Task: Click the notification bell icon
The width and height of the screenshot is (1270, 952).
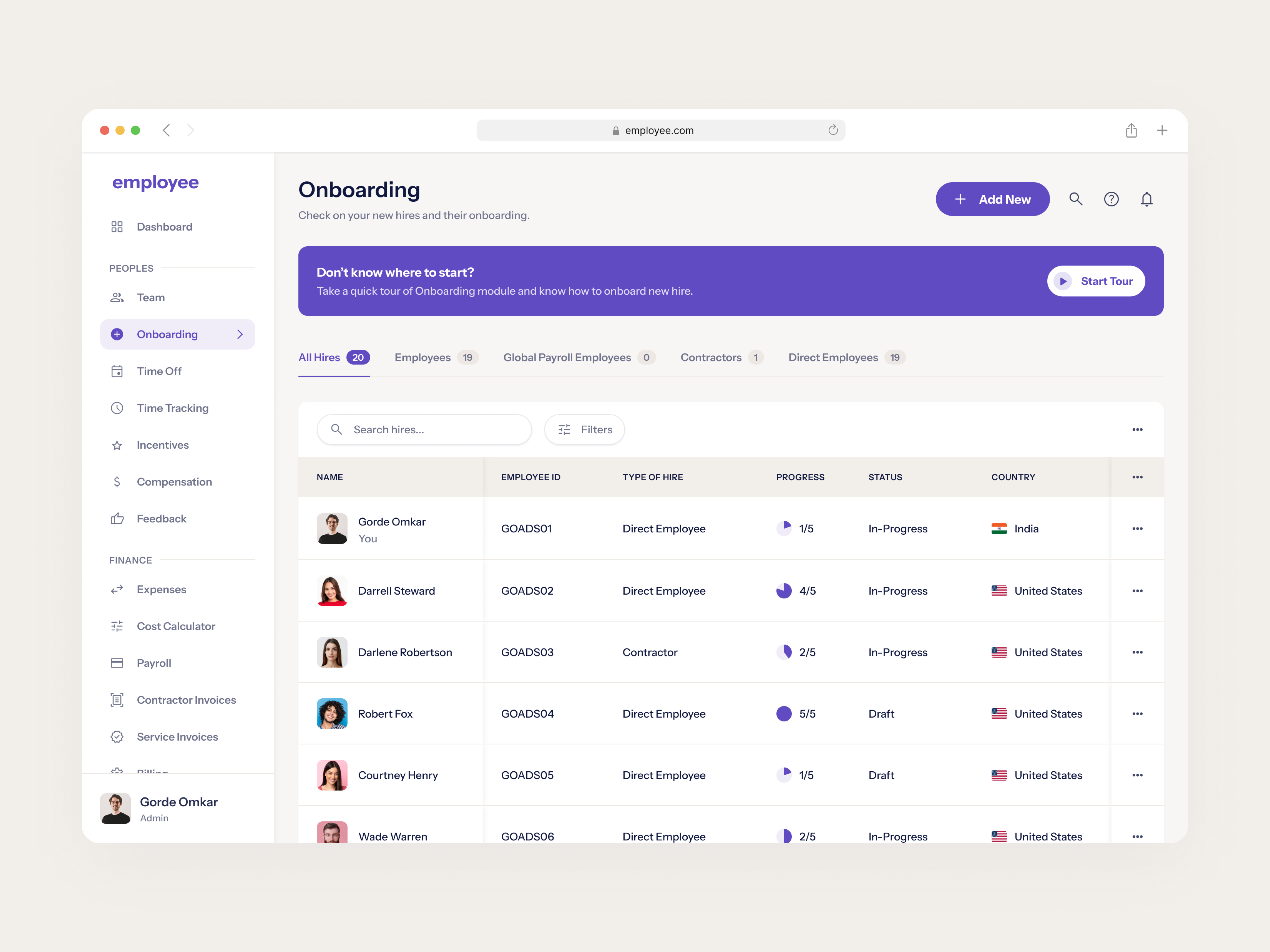Action: point(1147,199)
